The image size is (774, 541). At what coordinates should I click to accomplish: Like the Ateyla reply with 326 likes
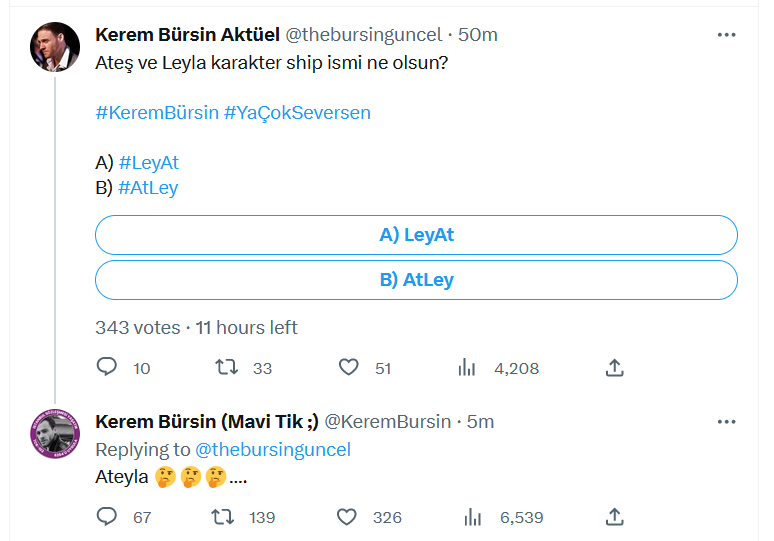(347, 517)
